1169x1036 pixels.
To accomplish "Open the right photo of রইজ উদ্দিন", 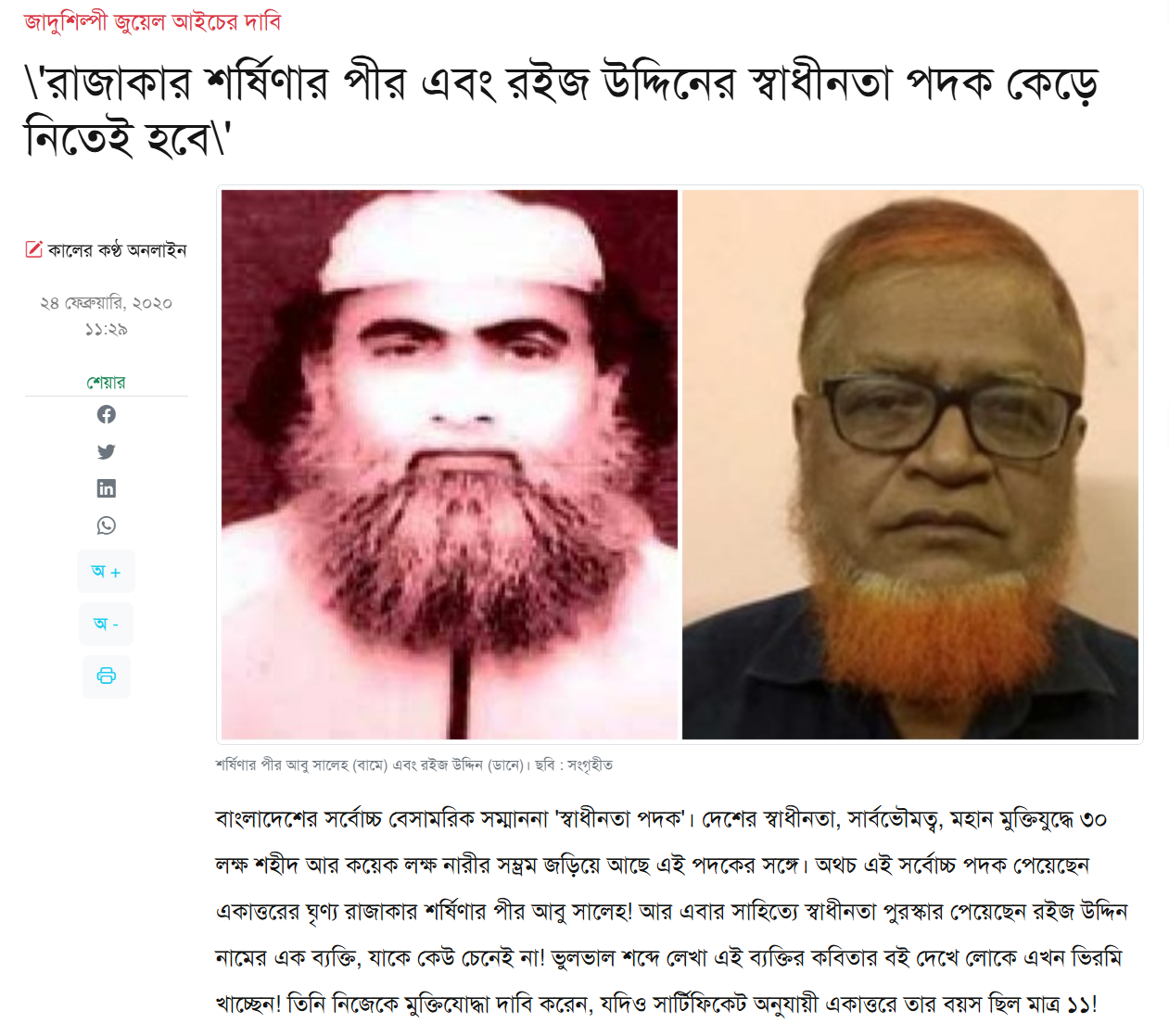I will pos(910,464).
